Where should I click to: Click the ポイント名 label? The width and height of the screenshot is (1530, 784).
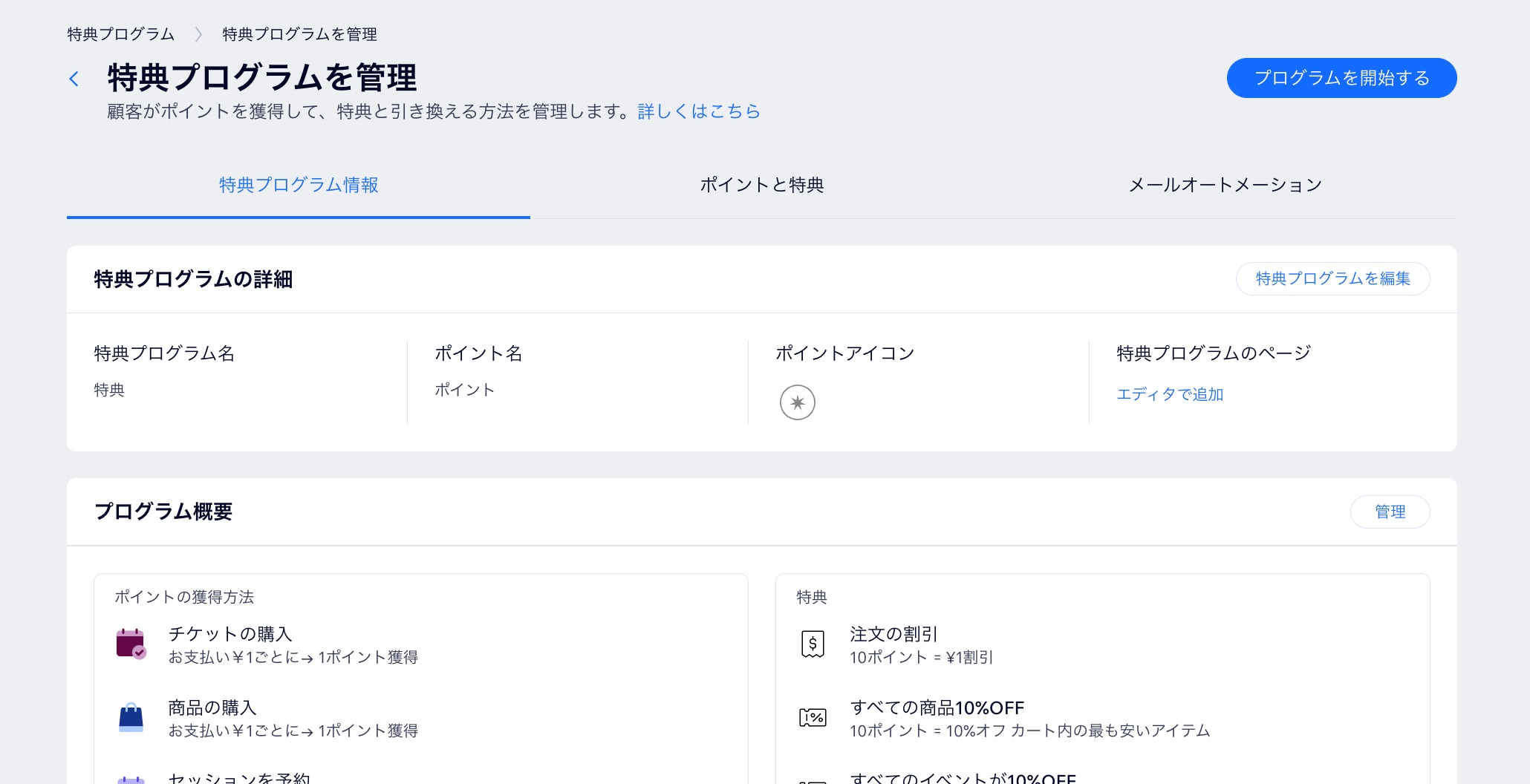pos(478,353)
